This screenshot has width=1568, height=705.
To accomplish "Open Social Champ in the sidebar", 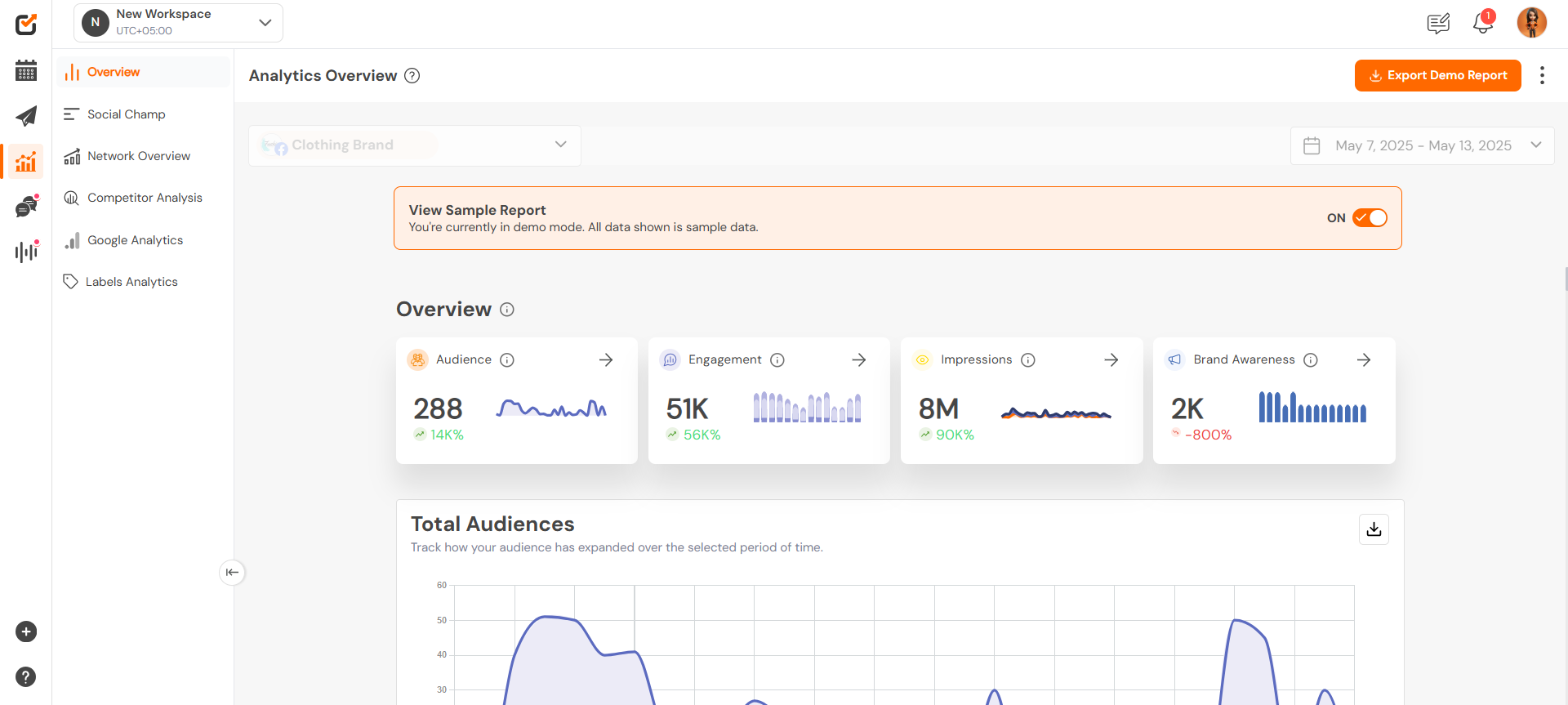I will (x=143, y=114).
